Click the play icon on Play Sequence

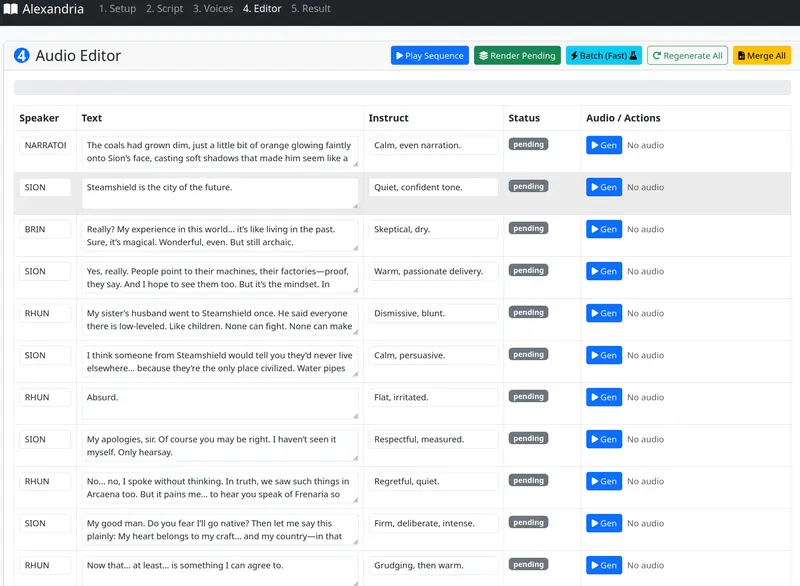coord(400,55)
